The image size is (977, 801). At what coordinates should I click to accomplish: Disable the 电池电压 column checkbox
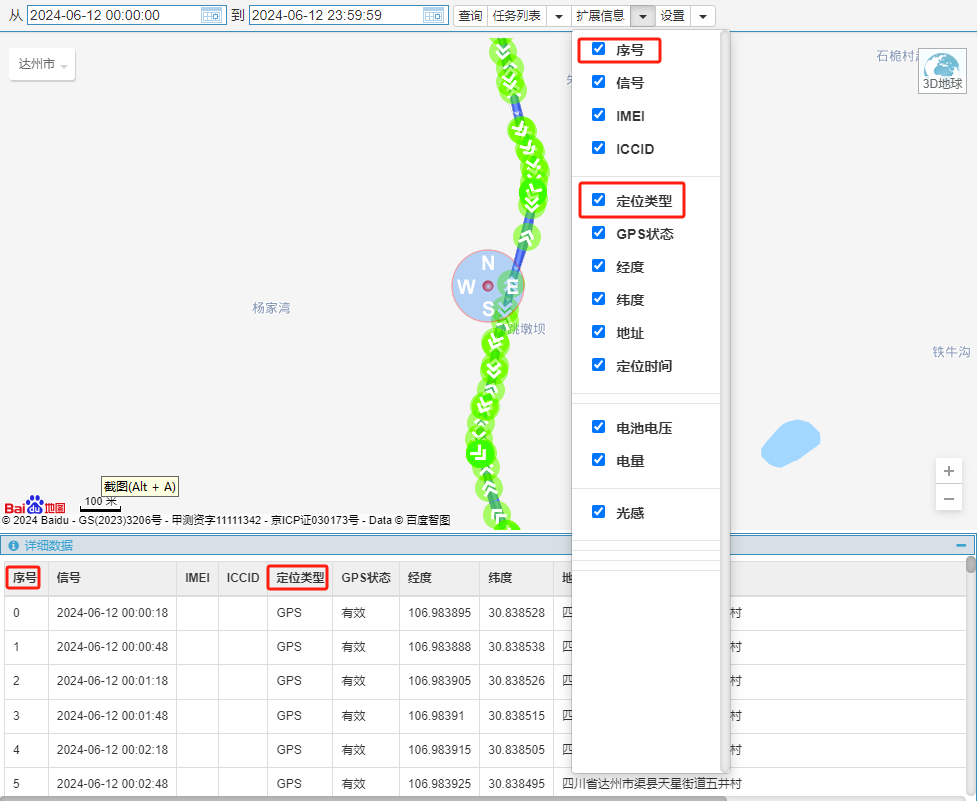[x=599, y=427]
